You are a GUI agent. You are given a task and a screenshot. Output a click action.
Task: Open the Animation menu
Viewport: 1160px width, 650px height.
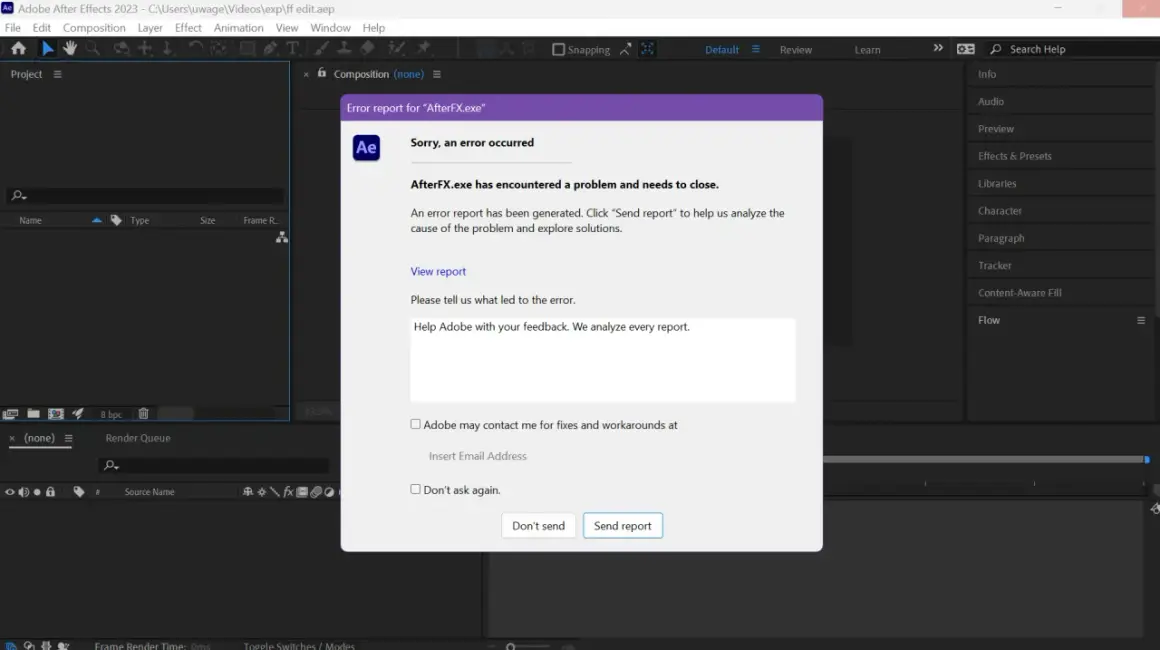click(238, 27)
